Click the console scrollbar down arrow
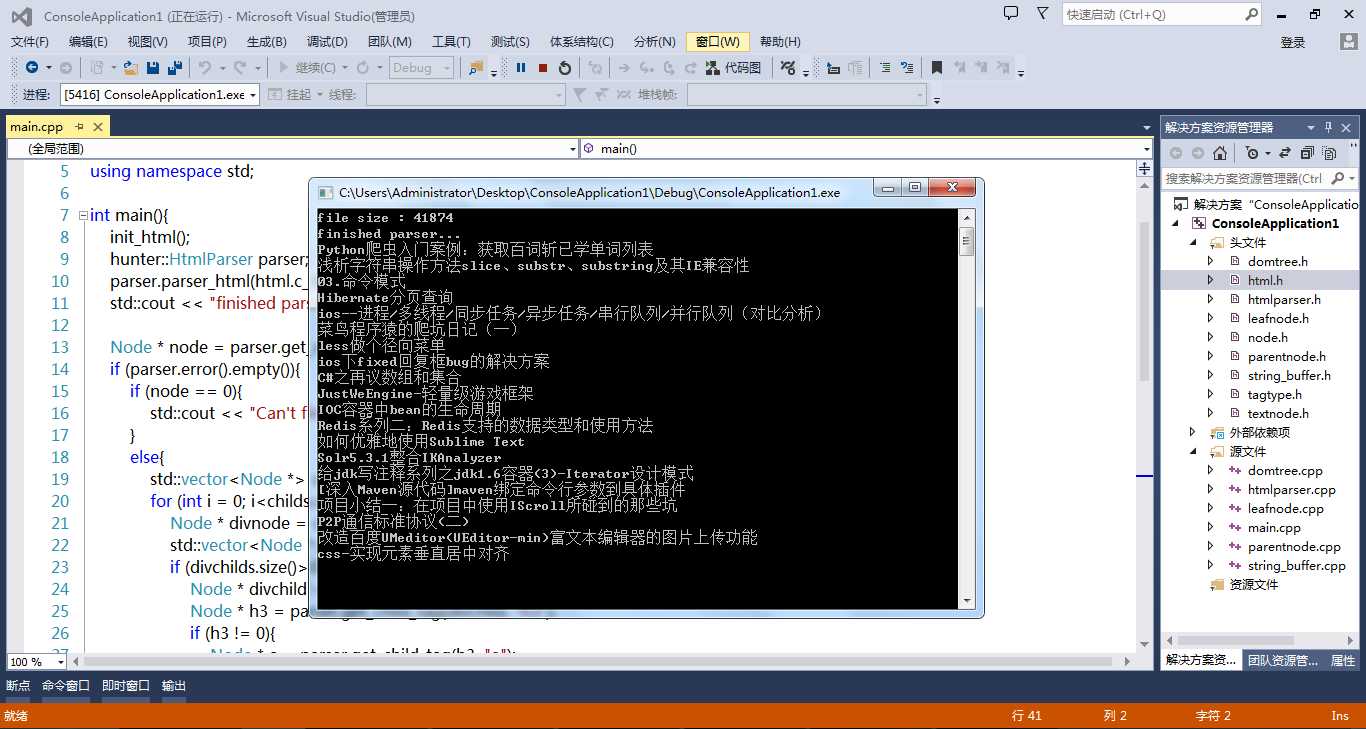 point(967,601)
